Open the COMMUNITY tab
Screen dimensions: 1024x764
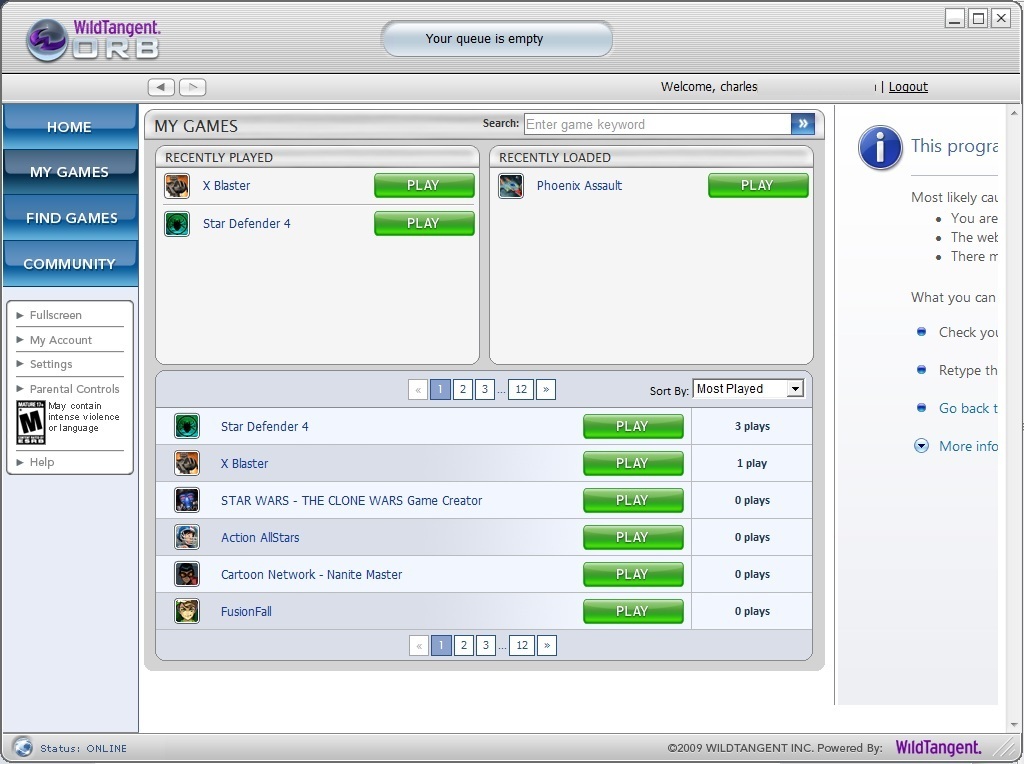(x=70, y=263)
